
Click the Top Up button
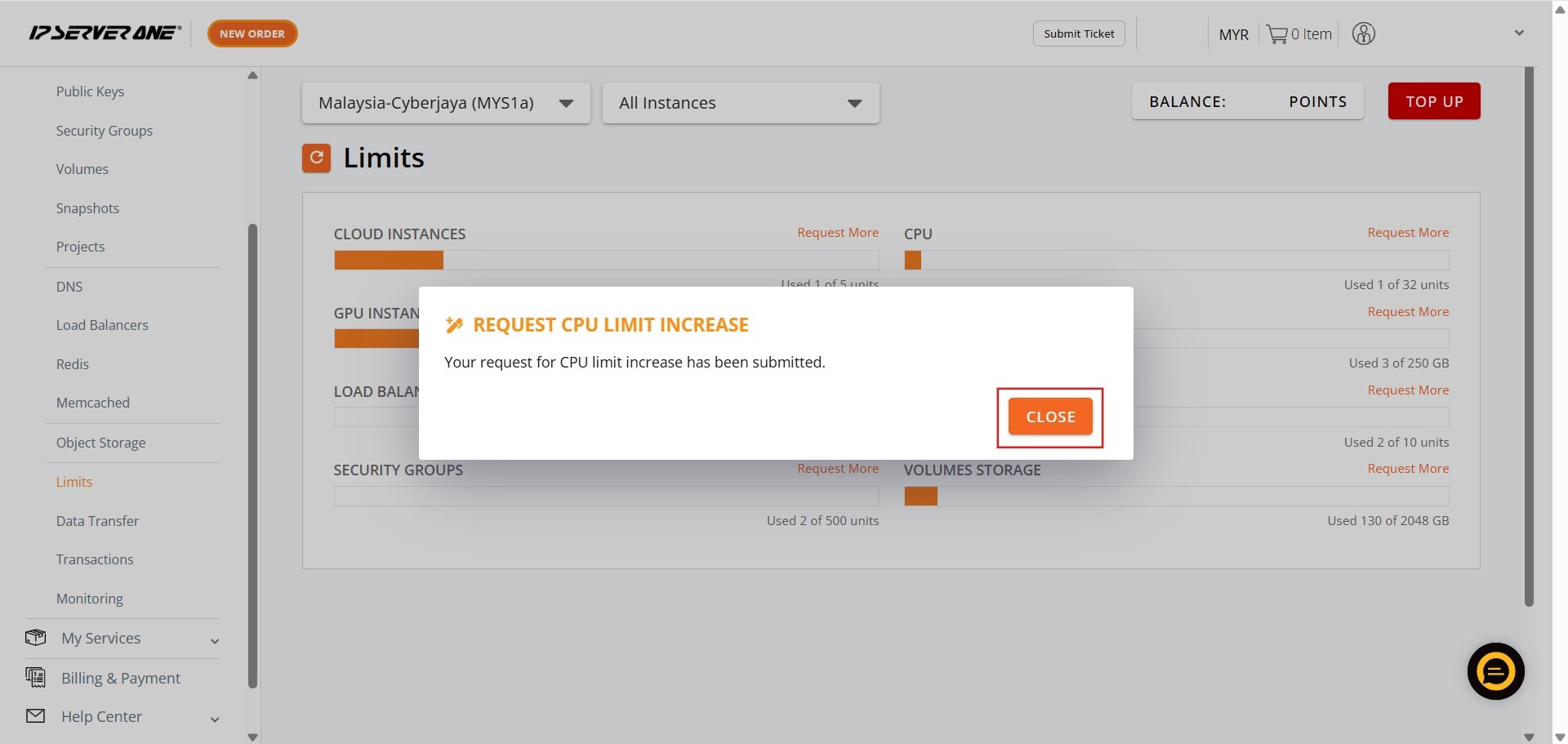1433,101
